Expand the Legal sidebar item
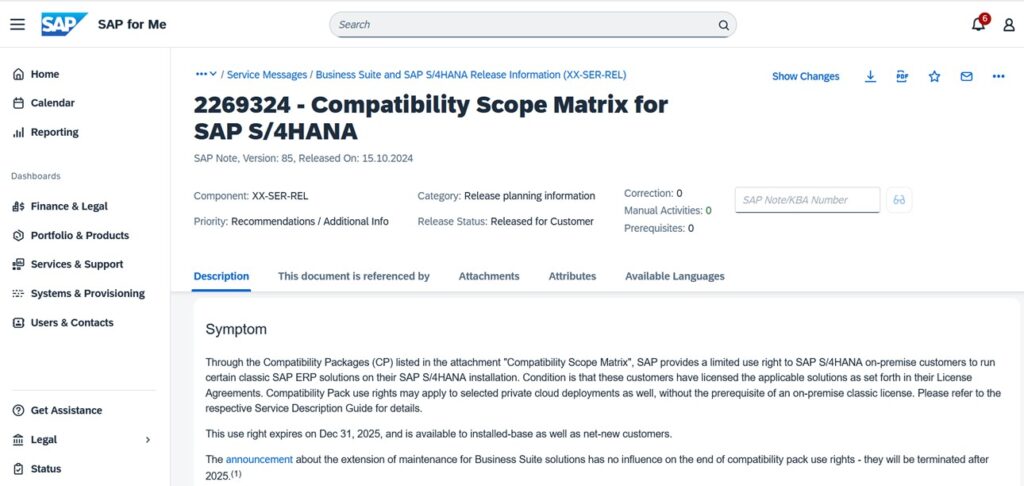This screenshot has height=486, width=1024. click(x=148, y=440)
